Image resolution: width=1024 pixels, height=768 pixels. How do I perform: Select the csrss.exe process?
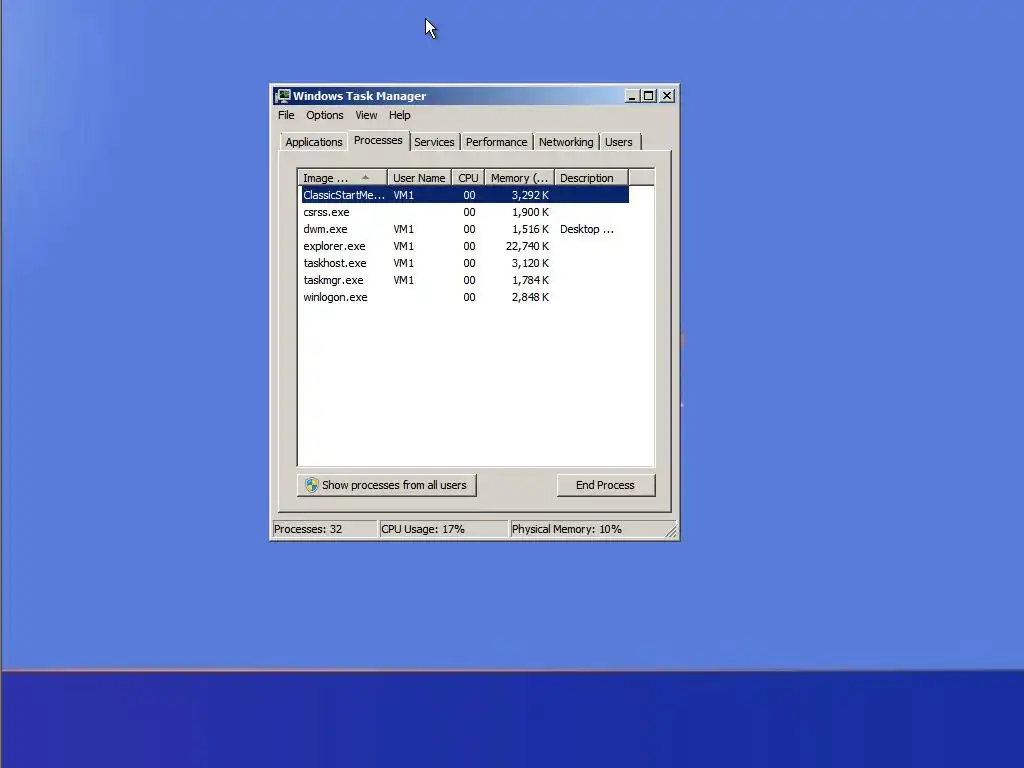[x=465, y=212]
